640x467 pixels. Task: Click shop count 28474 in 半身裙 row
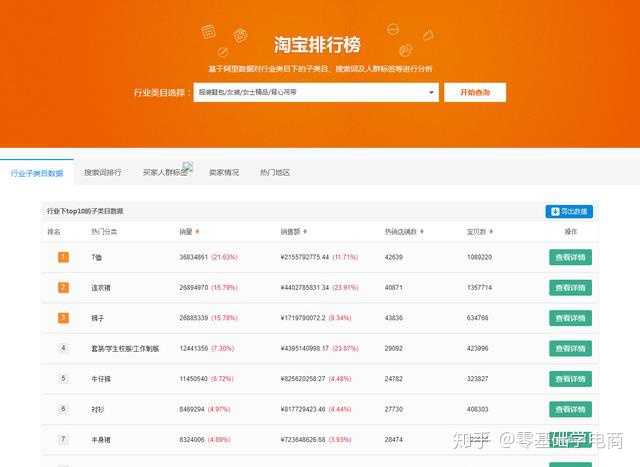point(393,440)
